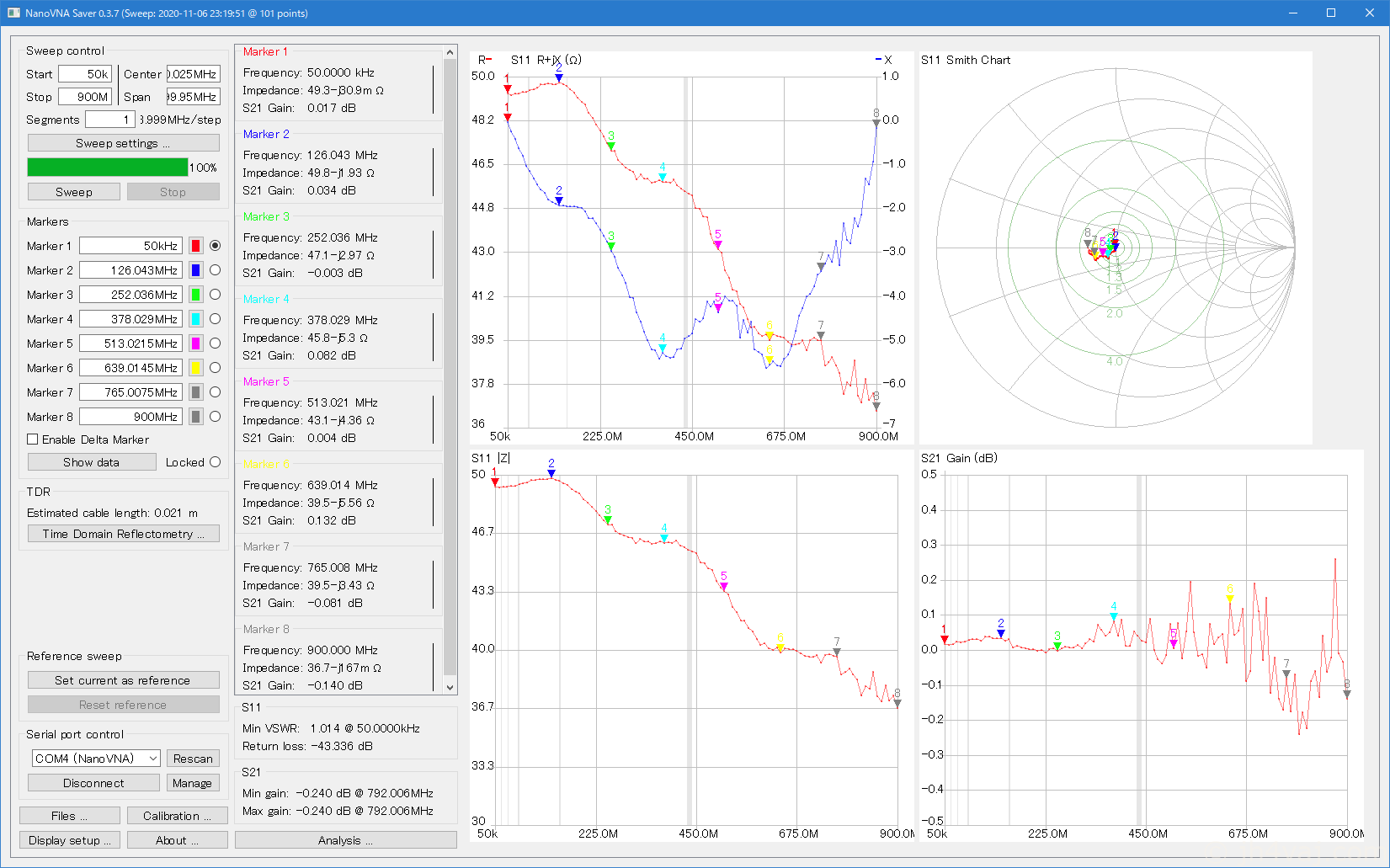Click the S21 Gain (dB) chart

[x=1142, y=645]
